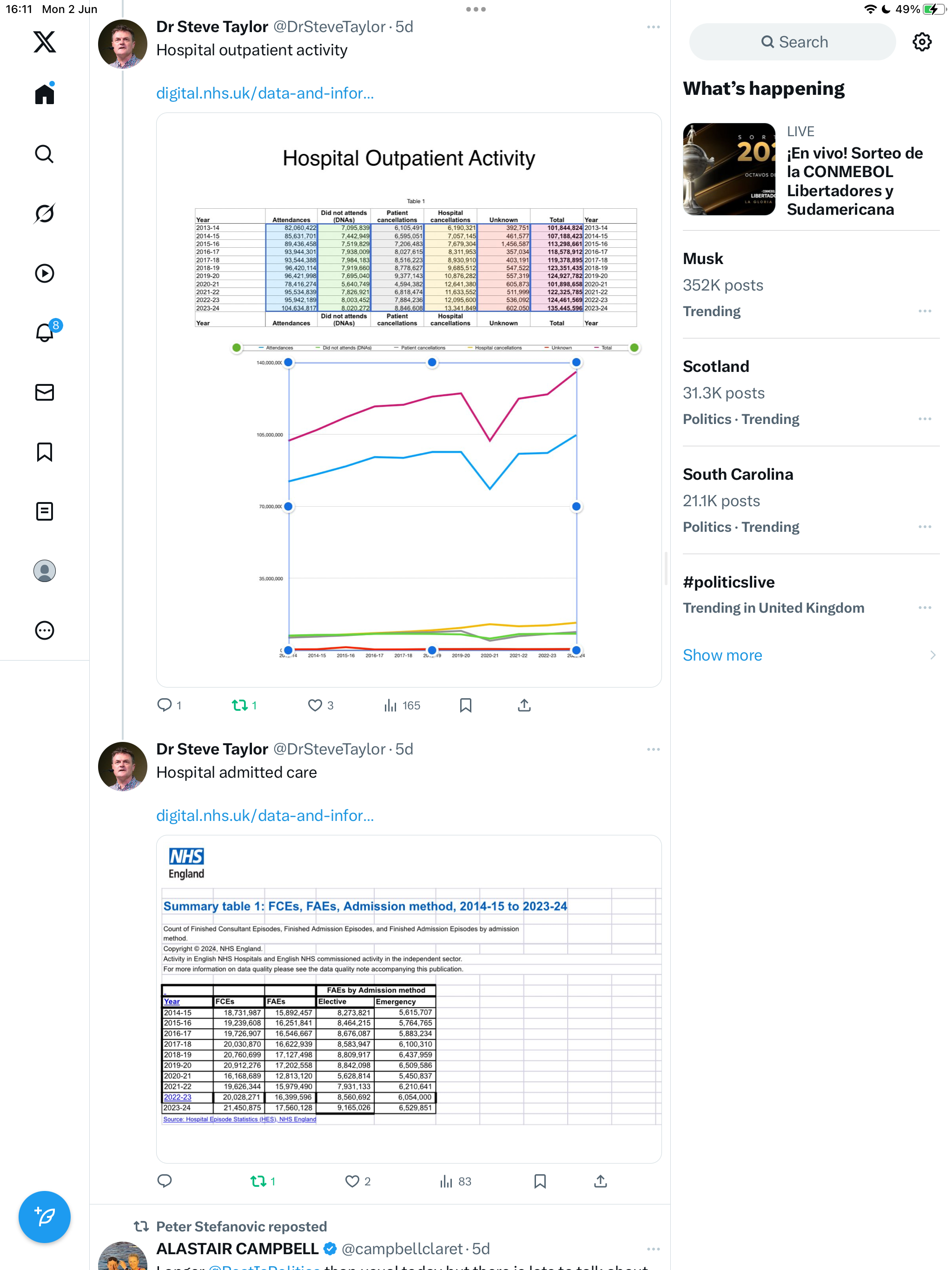Tap the Wi-Fi icon in status bar

[870, 9]
